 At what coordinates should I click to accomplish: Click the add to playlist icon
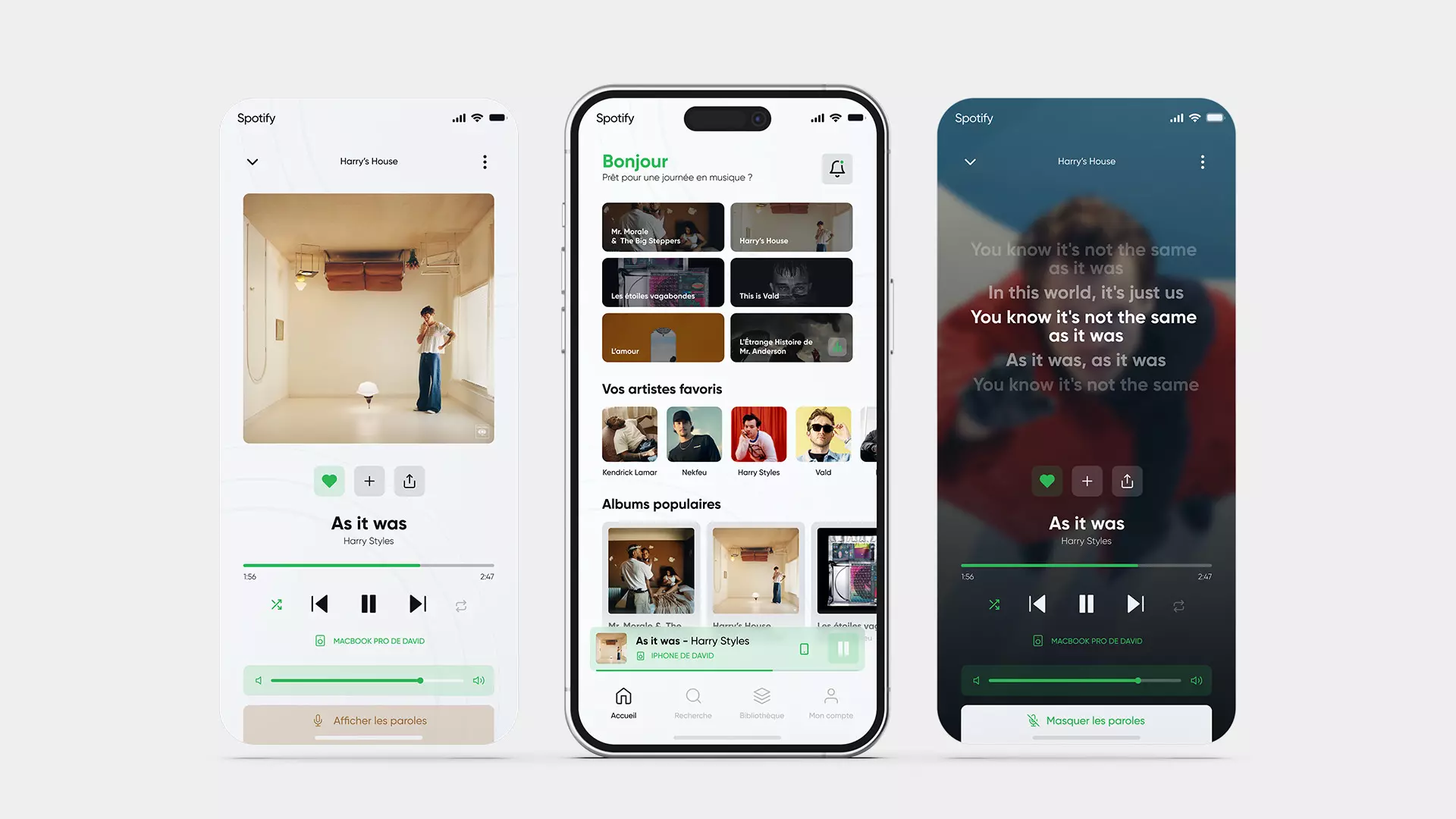point(369,481)
